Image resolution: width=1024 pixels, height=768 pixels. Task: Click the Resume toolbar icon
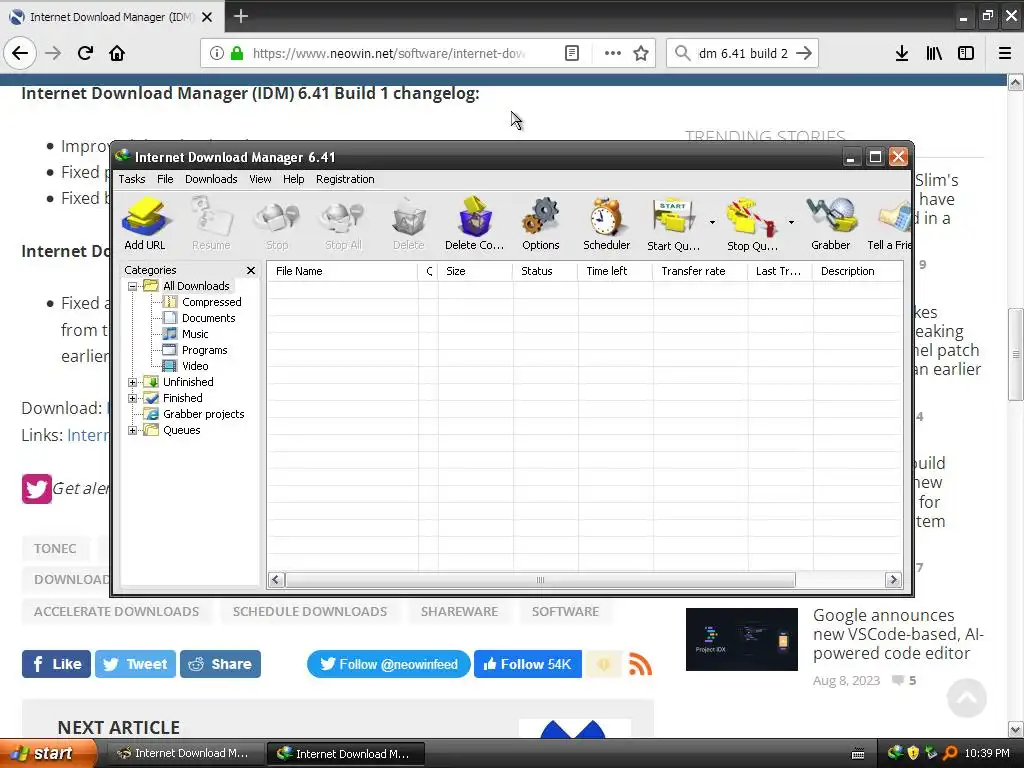coord(211,223)
